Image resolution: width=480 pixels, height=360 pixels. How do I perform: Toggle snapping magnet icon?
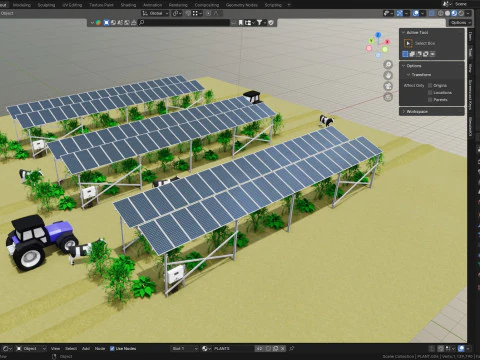click(188, 13)
